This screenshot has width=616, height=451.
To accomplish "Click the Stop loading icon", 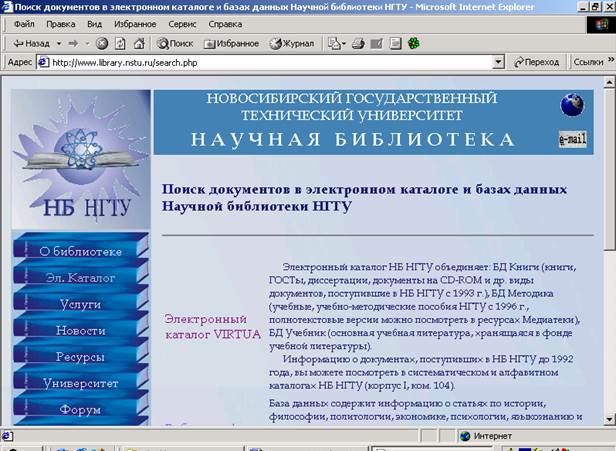I will coord(102,44).
